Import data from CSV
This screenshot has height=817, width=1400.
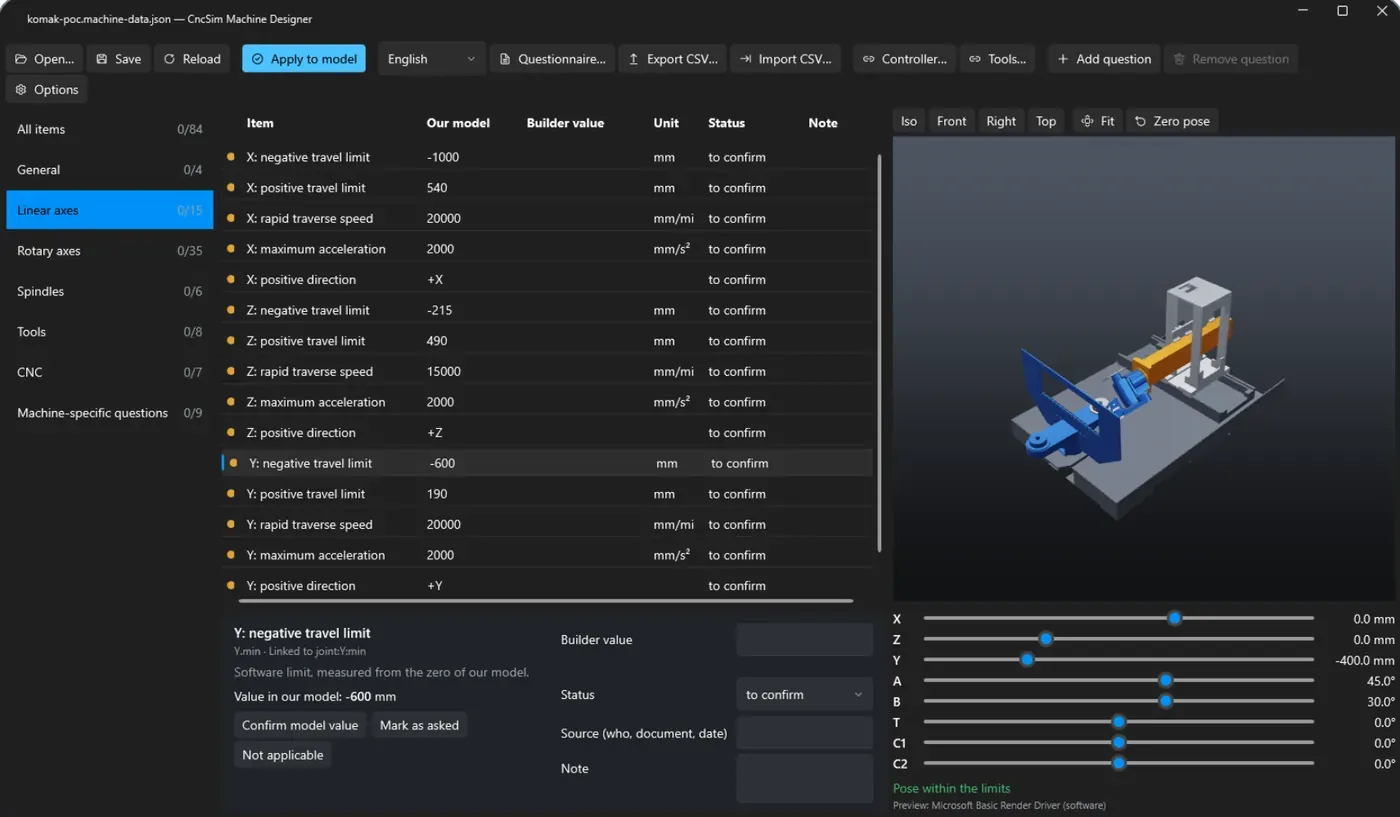(786, 59)
